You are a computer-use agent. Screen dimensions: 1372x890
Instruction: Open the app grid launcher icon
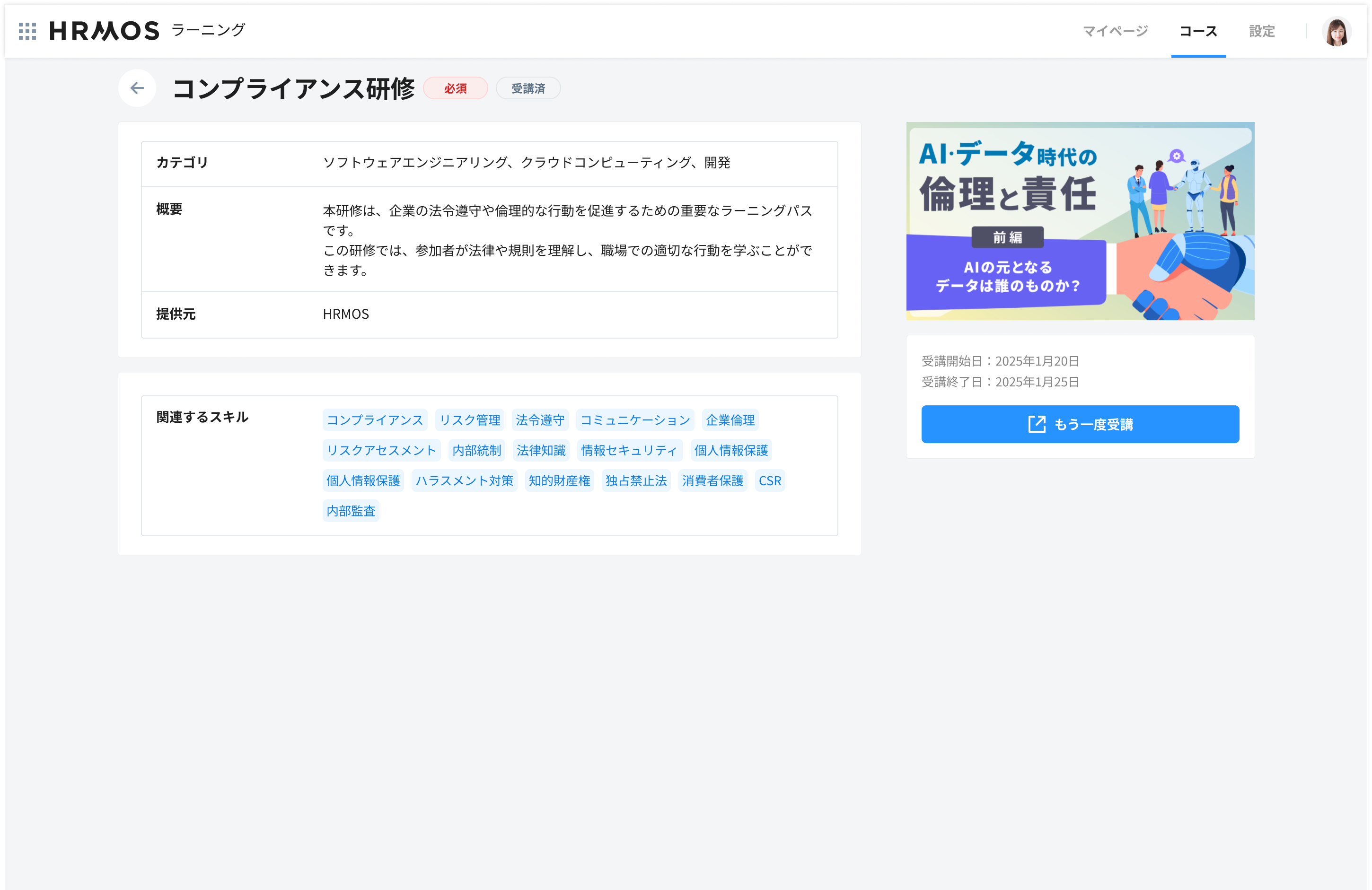pyautogui.click(x=27, y=31)
